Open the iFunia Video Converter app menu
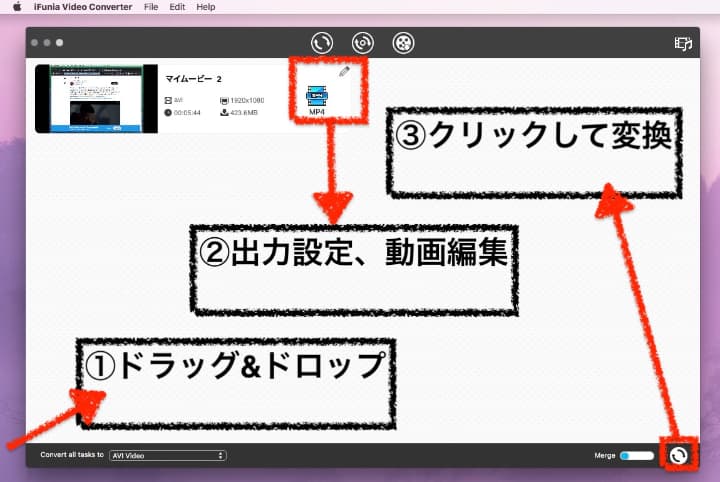Screen dimensions: 720x482 [87, 7]
